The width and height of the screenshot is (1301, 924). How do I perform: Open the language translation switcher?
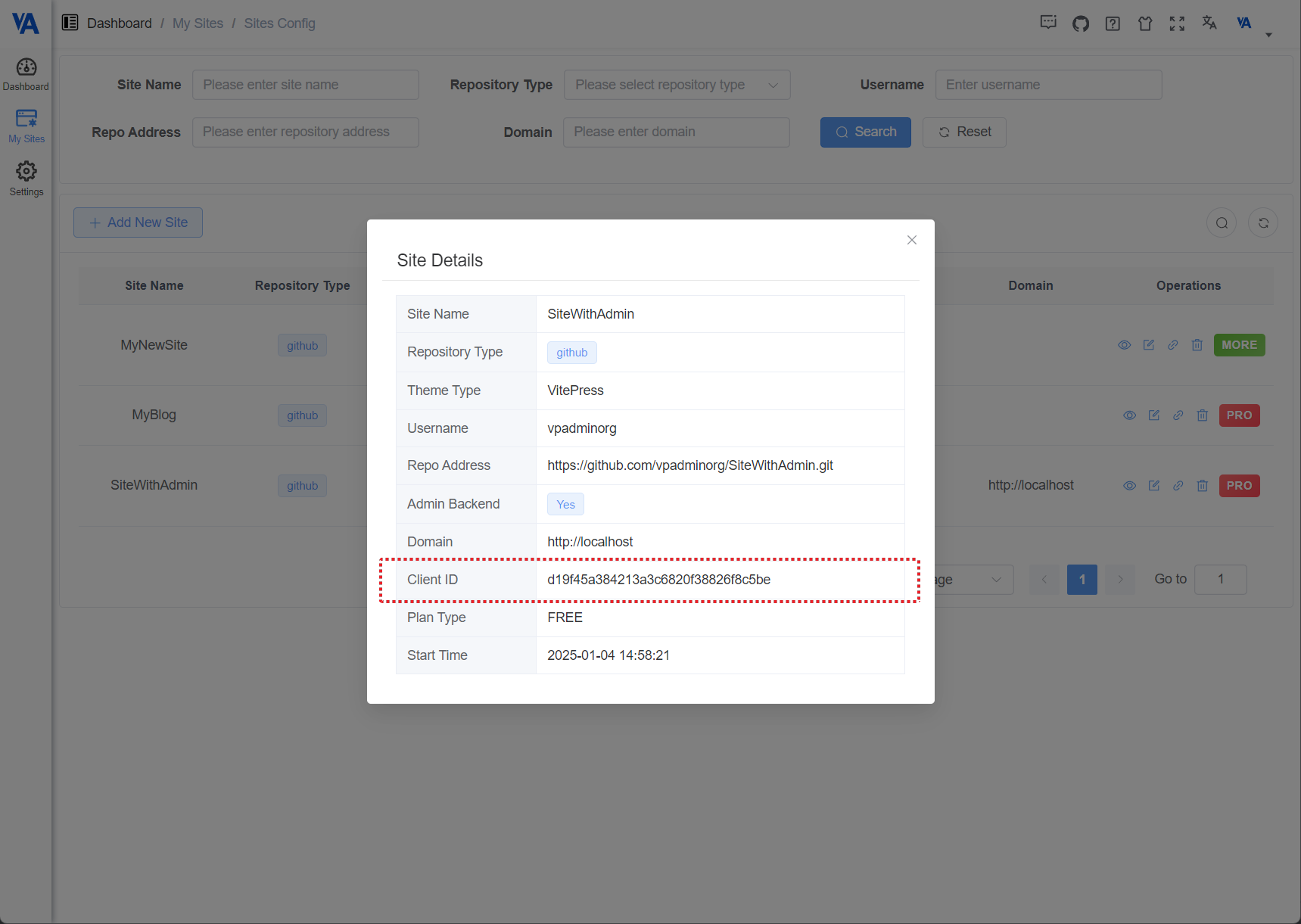click(x=1209, y=23)
